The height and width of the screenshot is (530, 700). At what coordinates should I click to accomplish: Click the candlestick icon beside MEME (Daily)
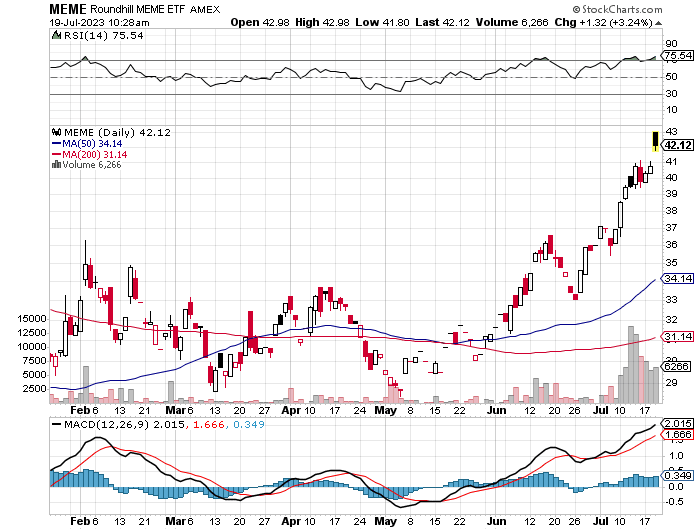[56, 132]
